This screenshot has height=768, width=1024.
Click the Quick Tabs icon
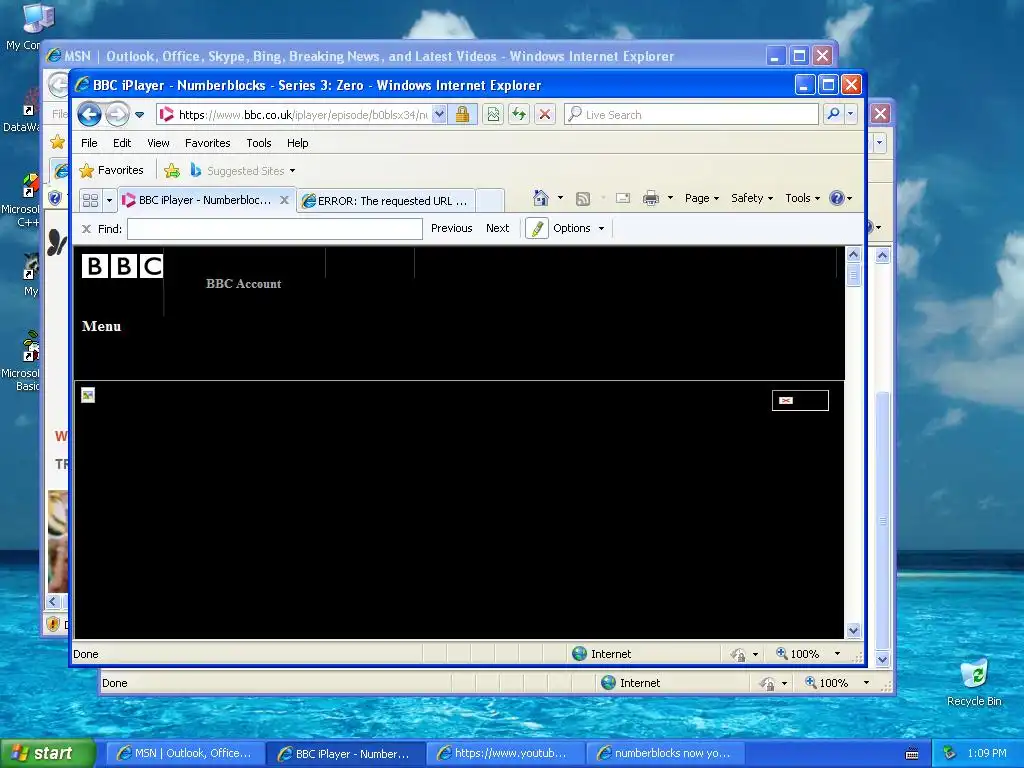pos(90,200)
